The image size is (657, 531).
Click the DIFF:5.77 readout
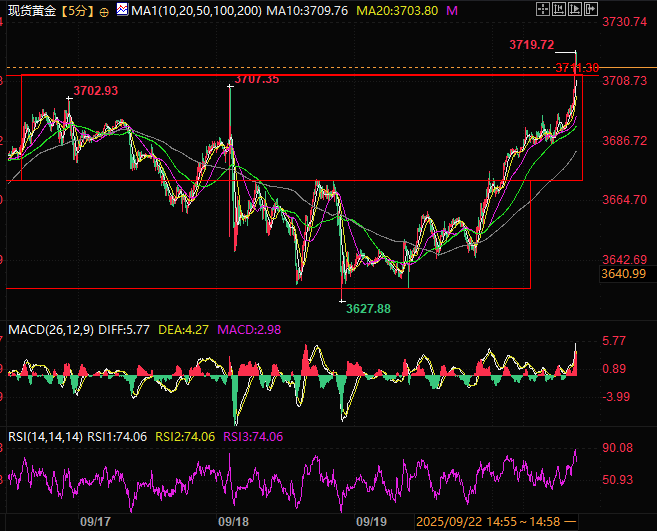[124, 330]
